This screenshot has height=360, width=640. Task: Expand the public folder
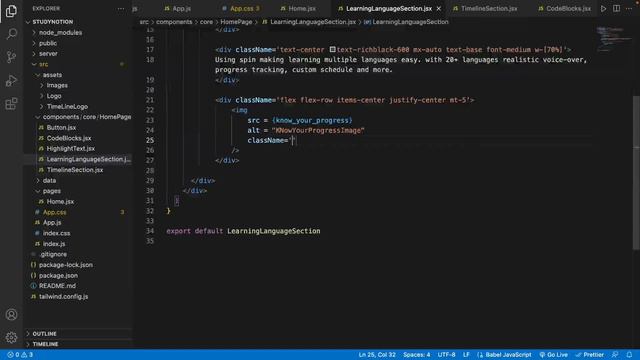(48, 43)
